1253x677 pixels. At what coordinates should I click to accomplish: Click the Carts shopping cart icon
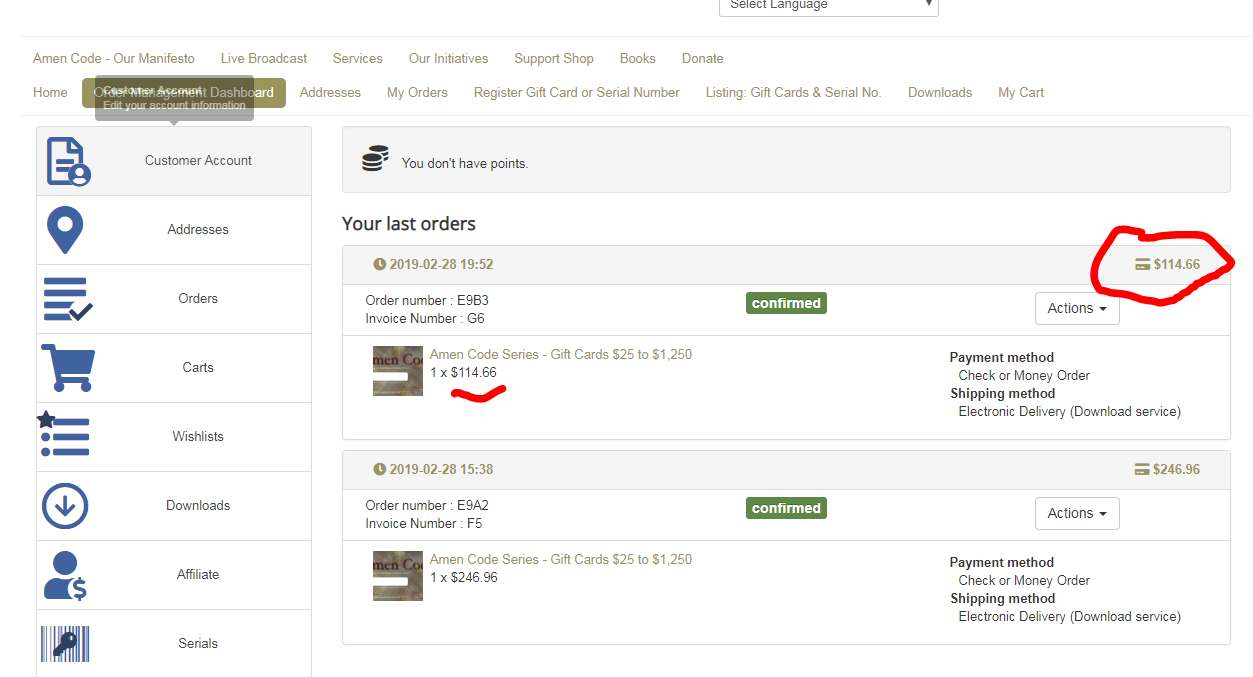[x=67, y=367]
